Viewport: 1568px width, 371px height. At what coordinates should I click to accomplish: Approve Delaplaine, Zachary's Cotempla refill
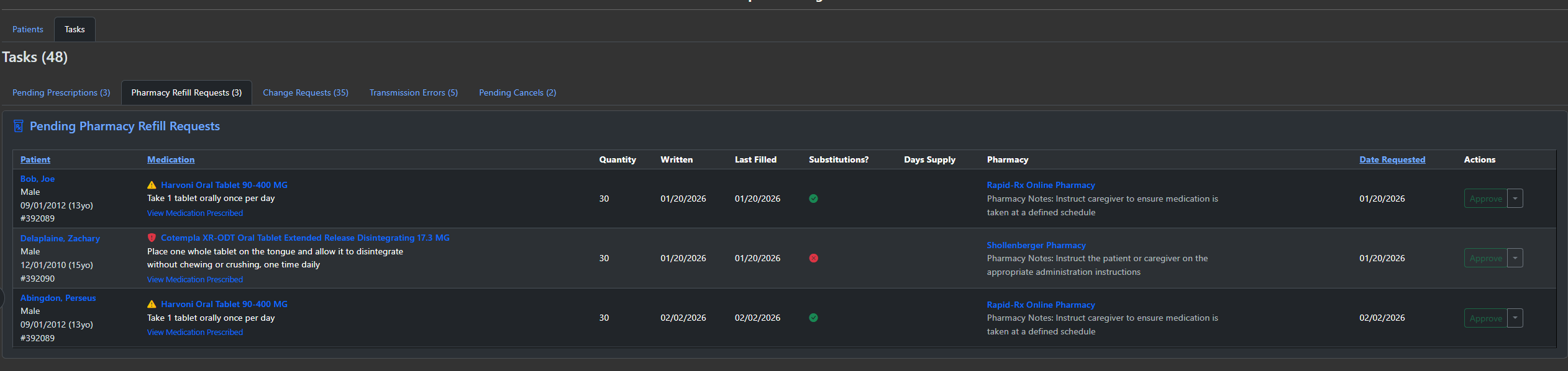1485,258
